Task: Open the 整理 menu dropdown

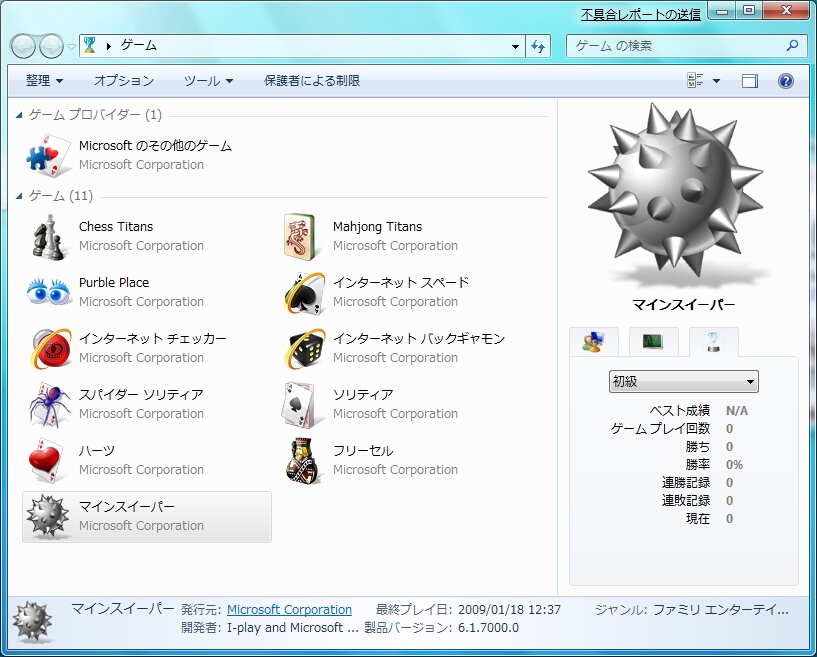Action: point(44,81)
